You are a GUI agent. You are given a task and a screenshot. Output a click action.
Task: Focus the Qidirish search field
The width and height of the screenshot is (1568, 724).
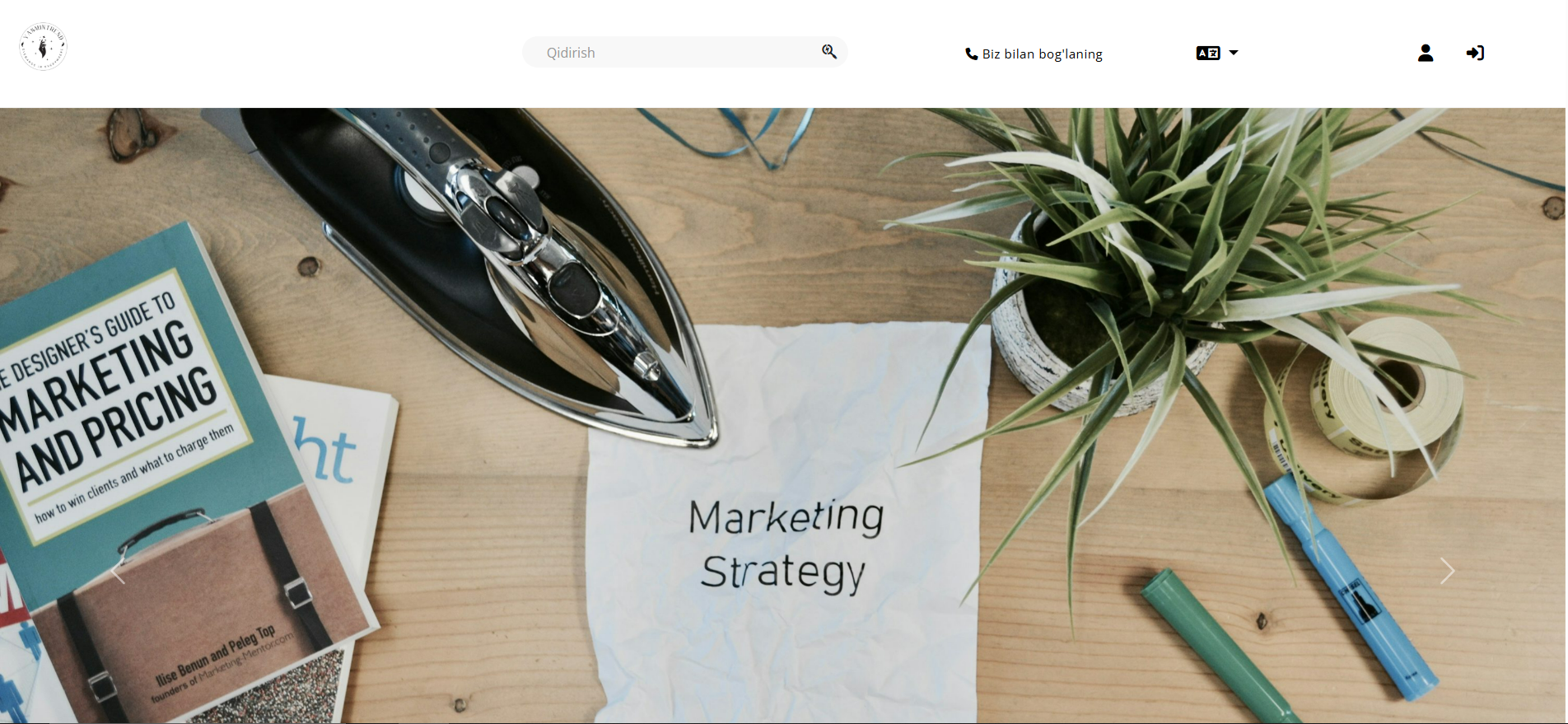click(684, 52)
